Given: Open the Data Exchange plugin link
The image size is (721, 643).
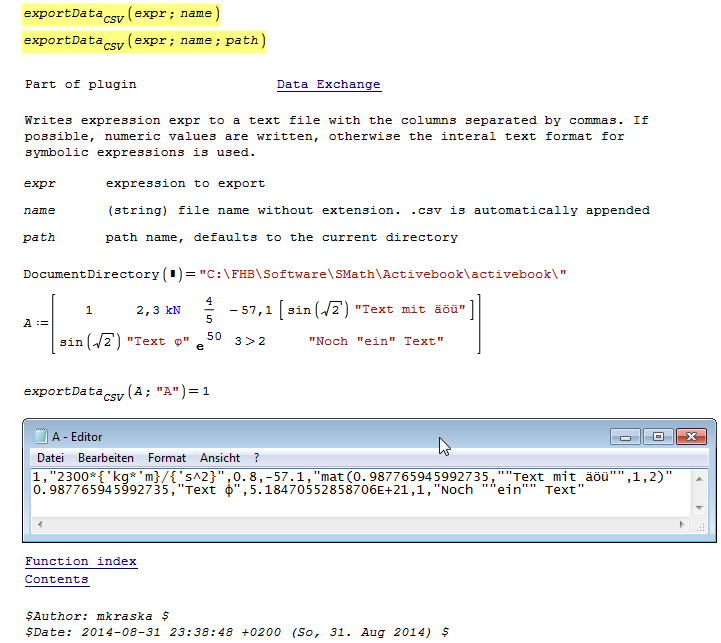Looking at the screenshot, I should coord(328,84).
